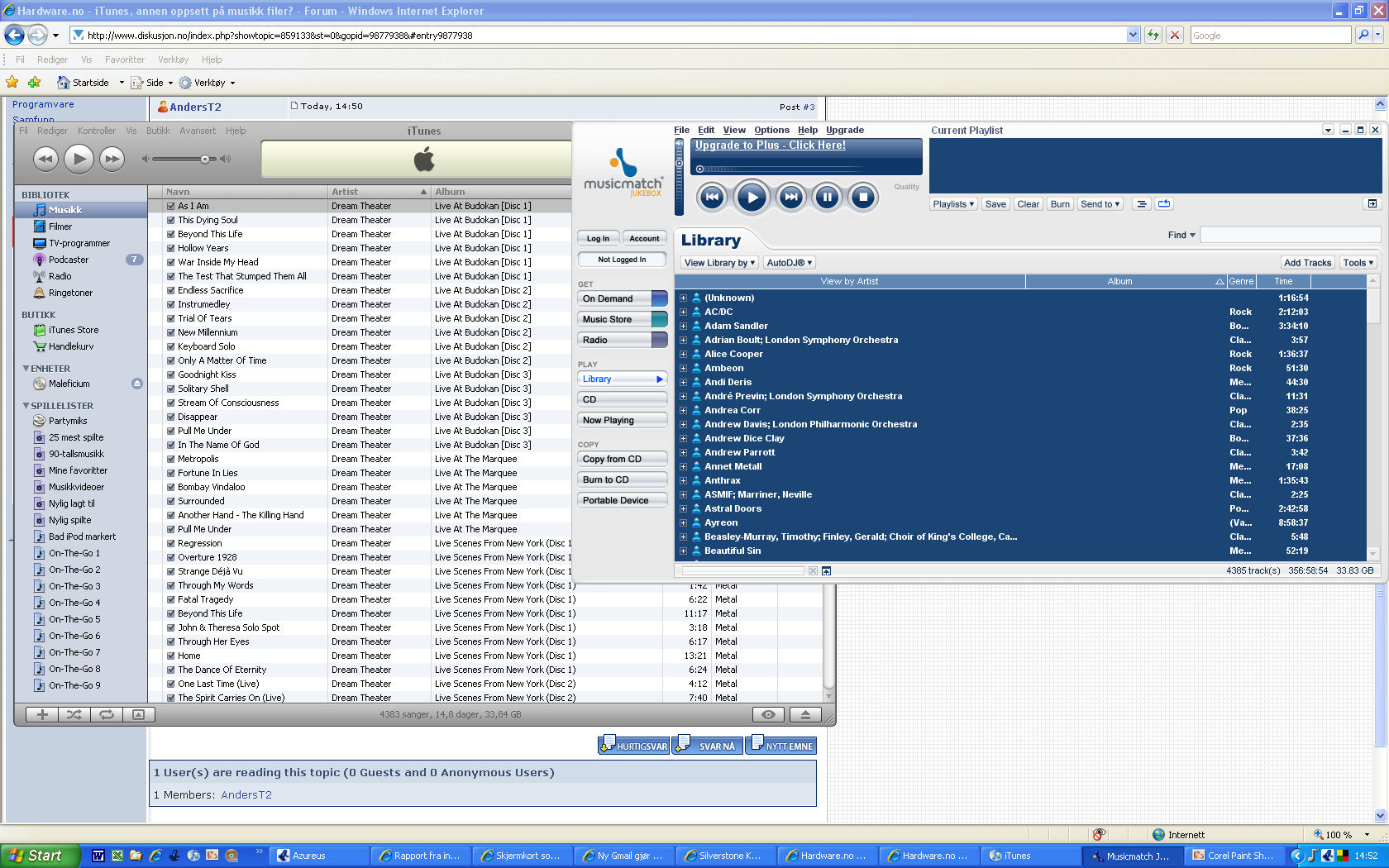
Task: Click the Musicmatch play button
Action: tap(752, 197)
